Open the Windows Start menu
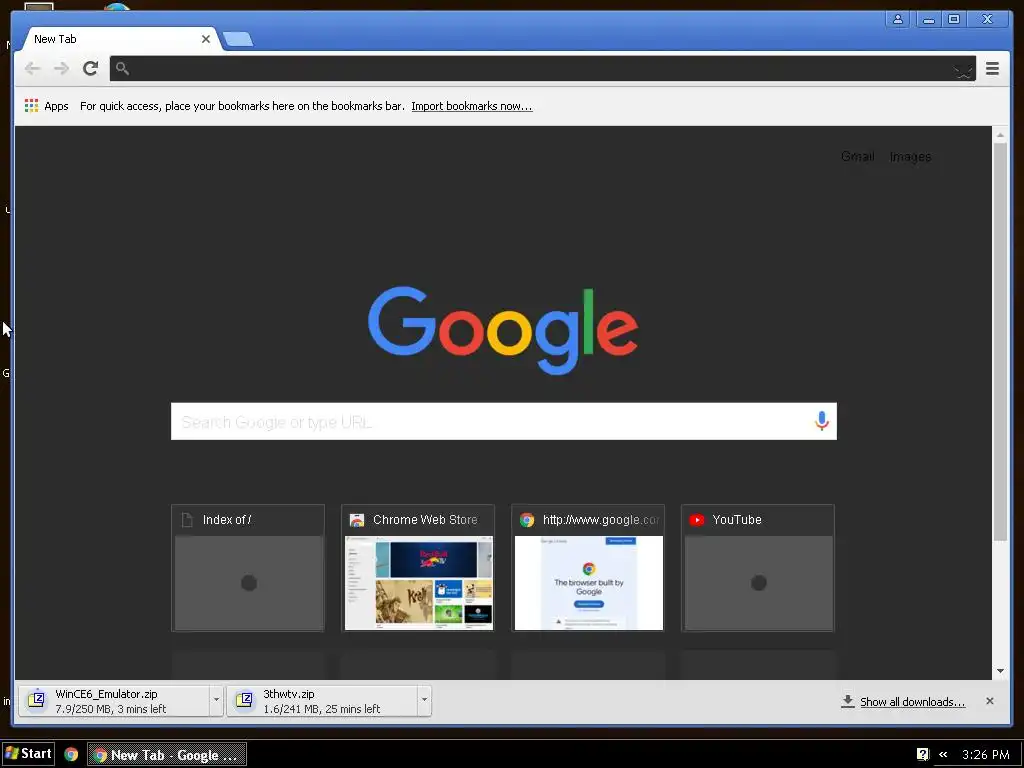The width and height of the screenshot is (1024, 768). pos(28,754)
